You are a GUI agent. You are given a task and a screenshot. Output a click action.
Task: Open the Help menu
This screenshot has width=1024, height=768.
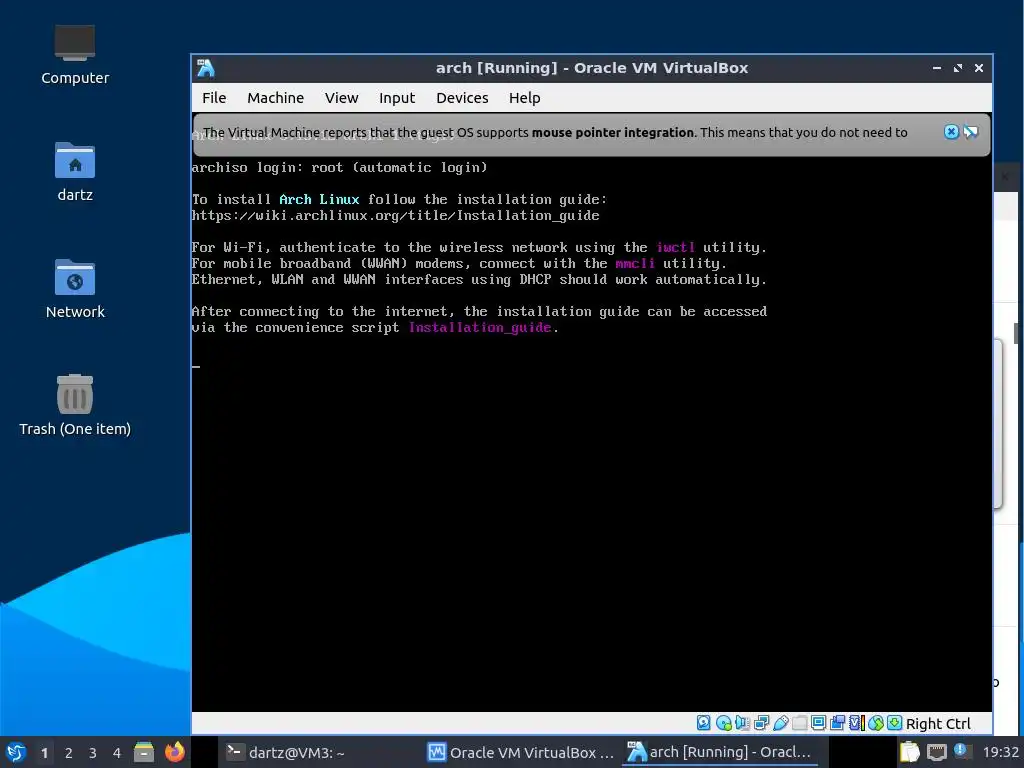(x=524, y=98)
